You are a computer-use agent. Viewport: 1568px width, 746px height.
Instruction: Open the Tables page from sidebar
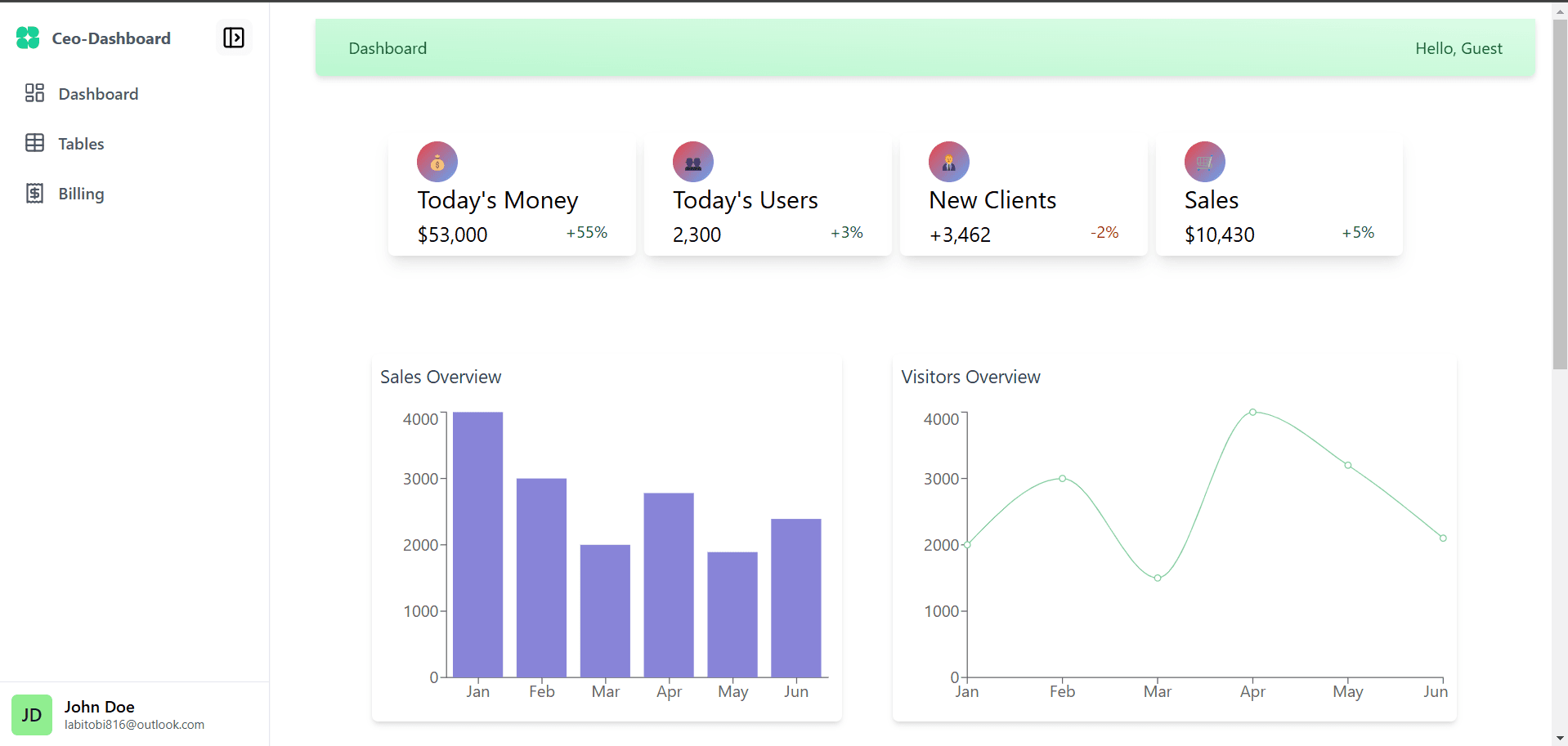tap(81, 144)
